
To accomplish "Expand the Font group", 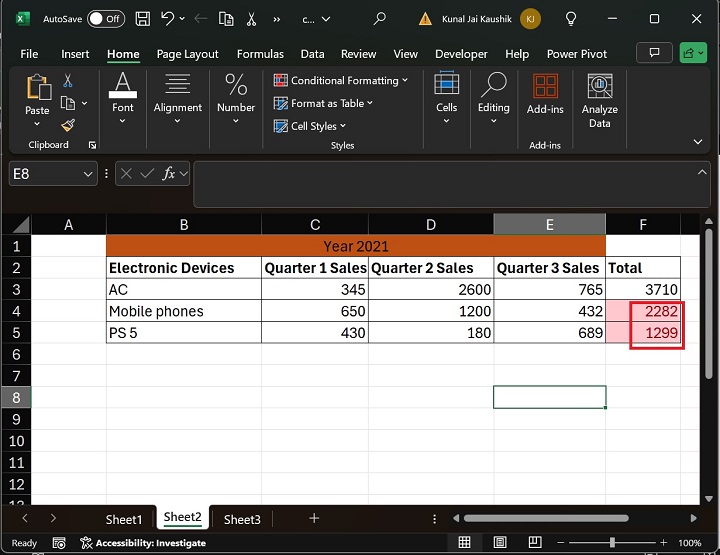I will 123,97.
